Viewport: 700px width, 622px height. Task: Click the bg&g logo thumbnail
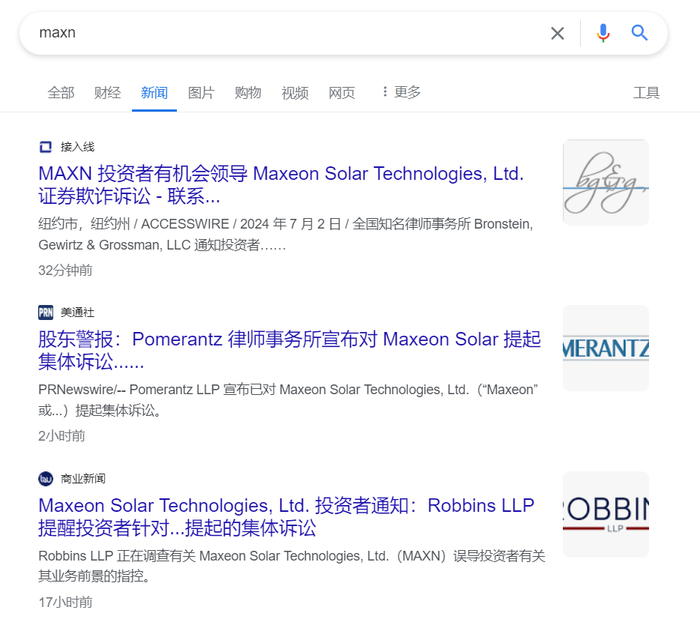(606, 182)
